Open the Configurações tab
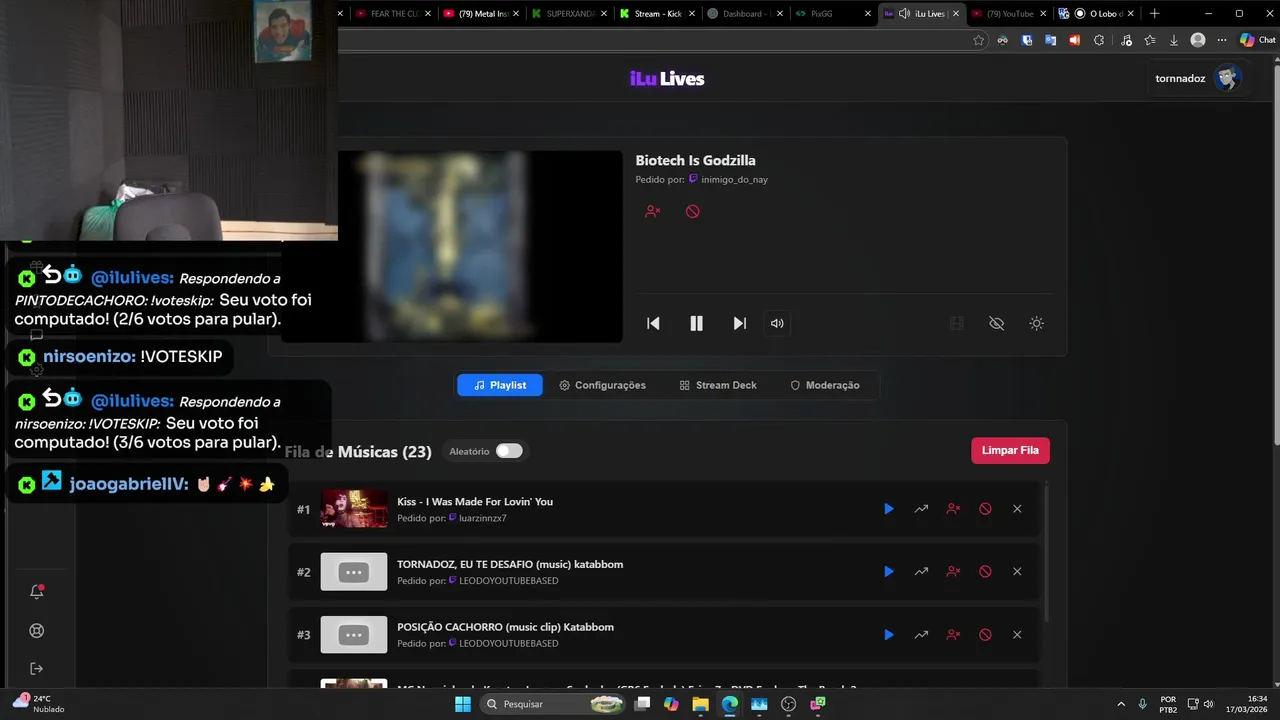The height and width of the screenshot is (720, 1280). tap(602, 385)
